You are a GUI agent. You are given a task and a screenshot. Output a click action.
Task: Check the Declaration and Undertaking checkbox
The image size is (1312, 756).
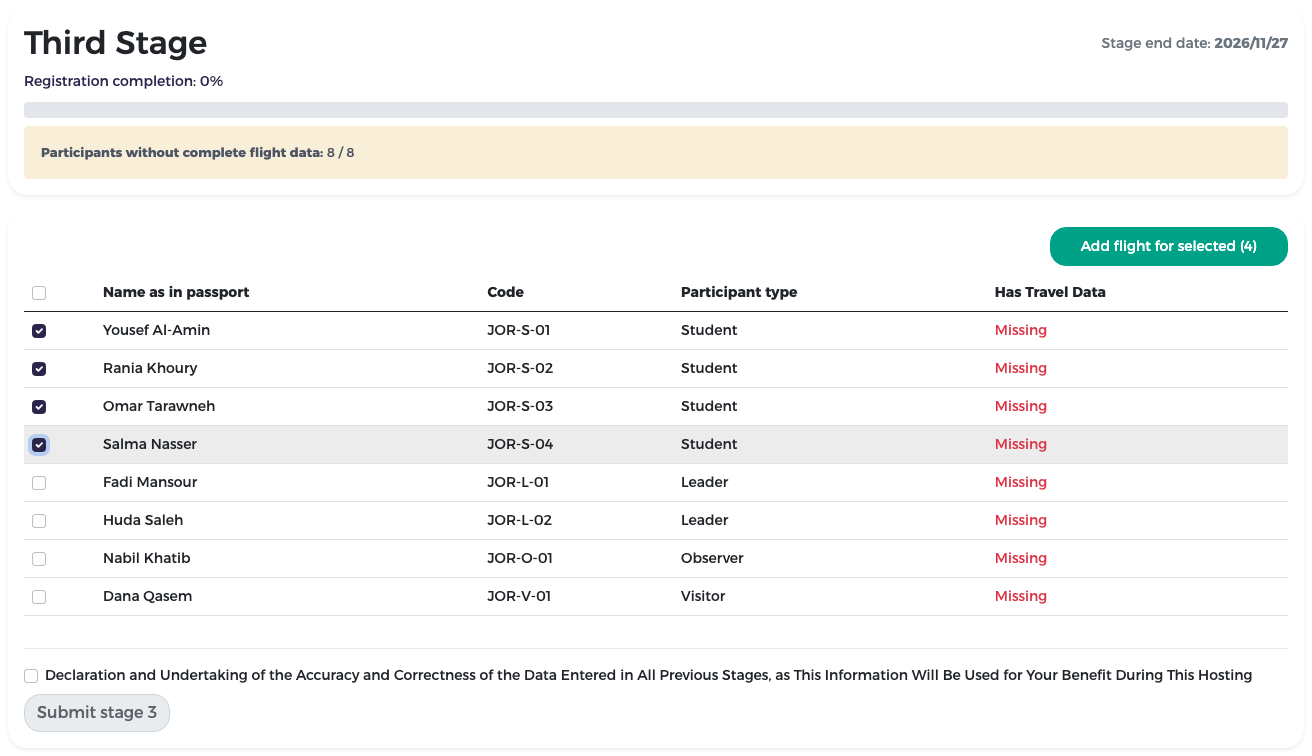pyautogui.click(x=31, y=676)
